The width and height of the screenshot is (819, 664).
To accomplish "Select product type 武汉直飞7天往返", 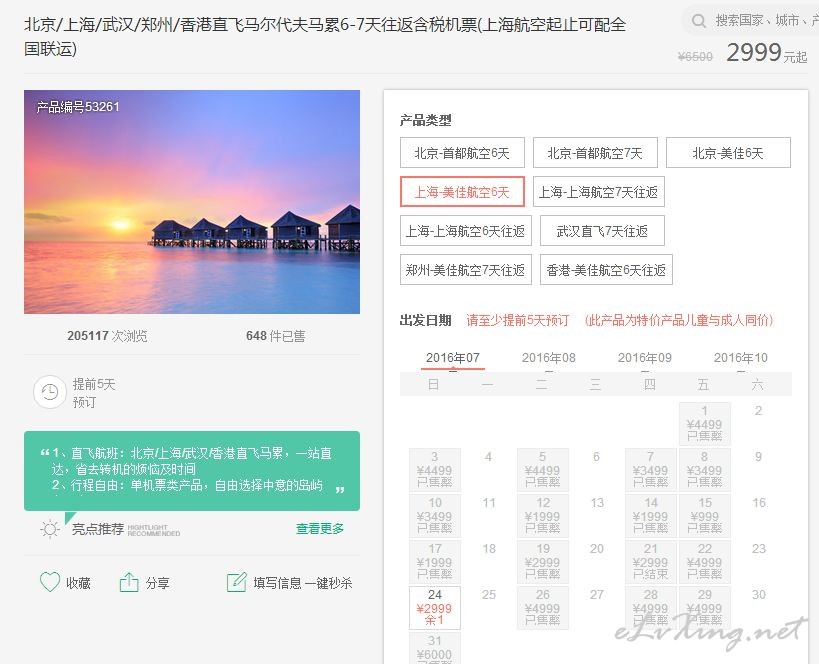I will point(602,231).
